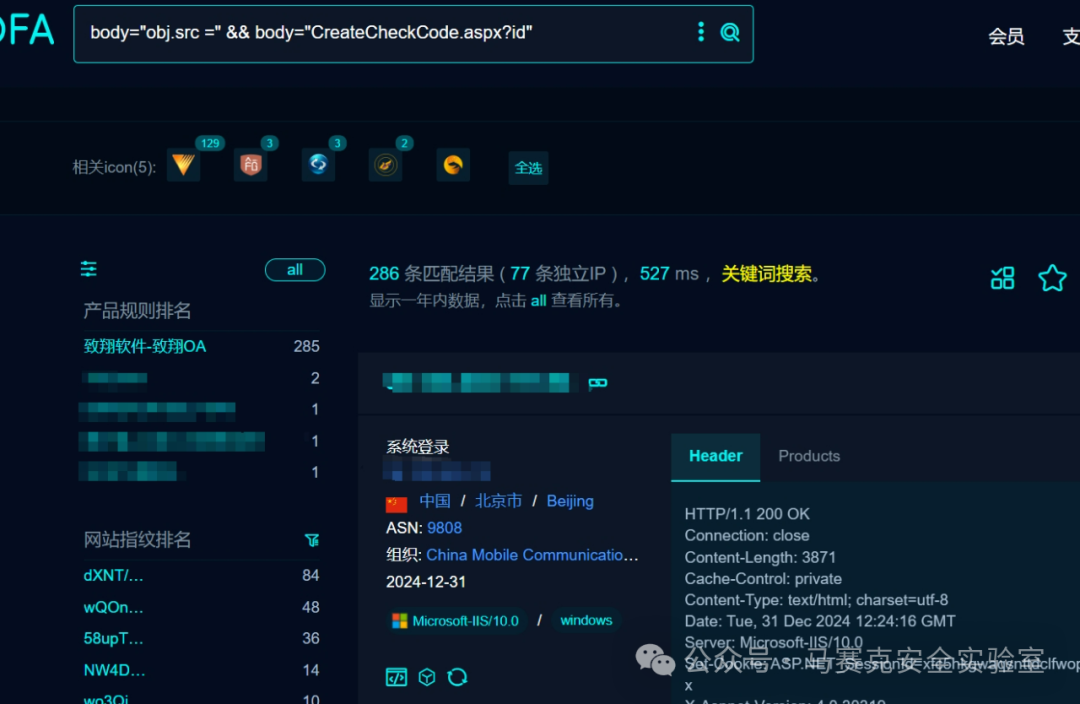Click the link chain icon beside result host

(x=598, y=383)
